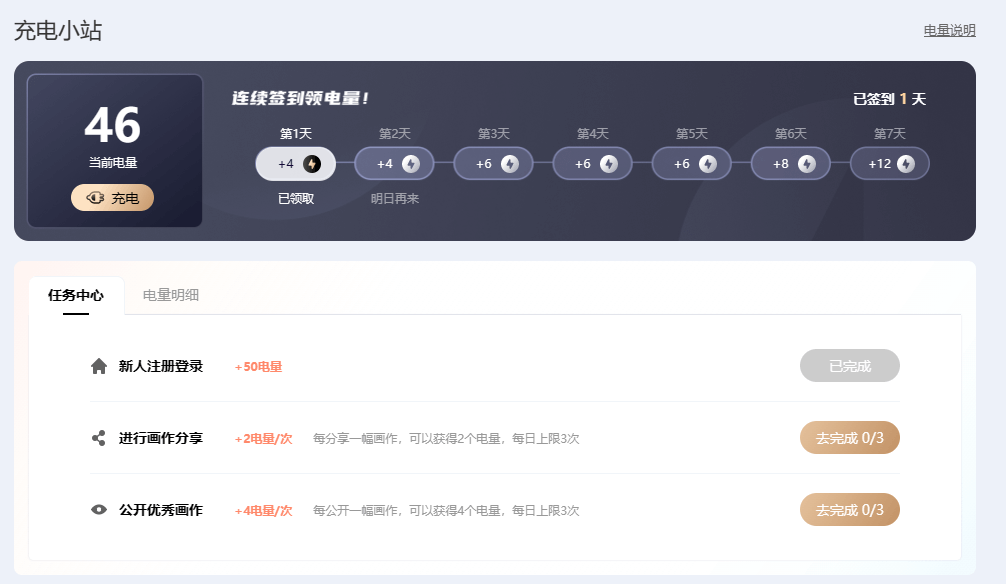Screen dimensions: 1006x584
Task: Click the Day 7 +12 lightning icon
Action: pos(908,163)
